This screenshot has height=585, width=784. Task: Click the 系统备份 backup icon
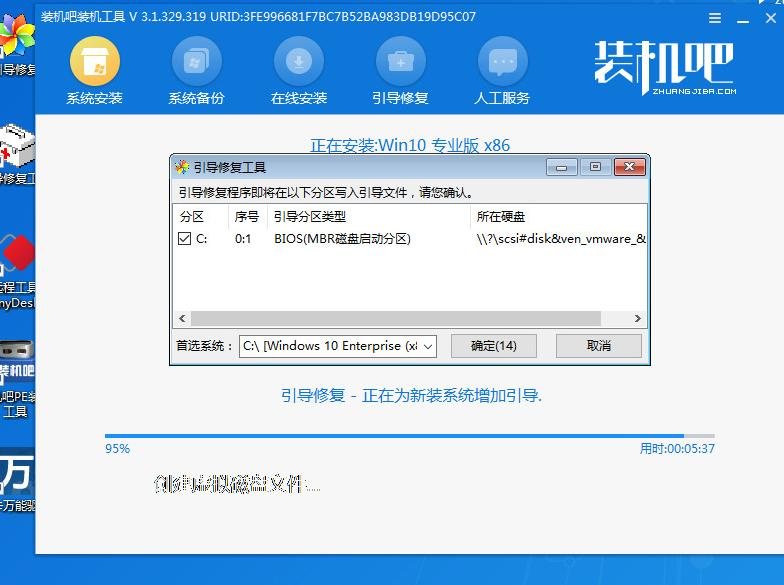click(x=196, y=63)
